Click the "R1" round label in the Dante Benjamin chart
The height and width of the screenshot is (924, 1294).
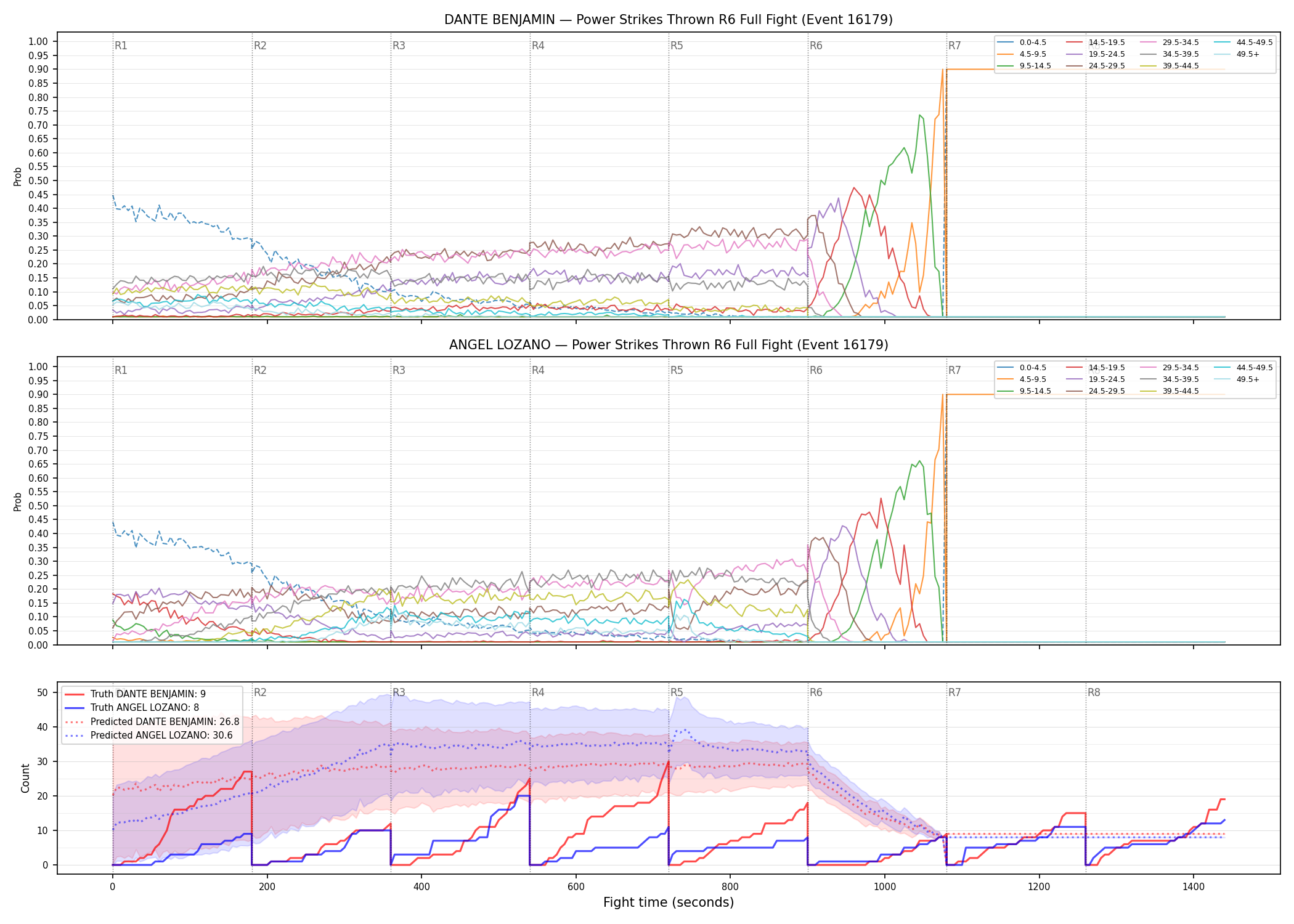(x=121, y=46)
